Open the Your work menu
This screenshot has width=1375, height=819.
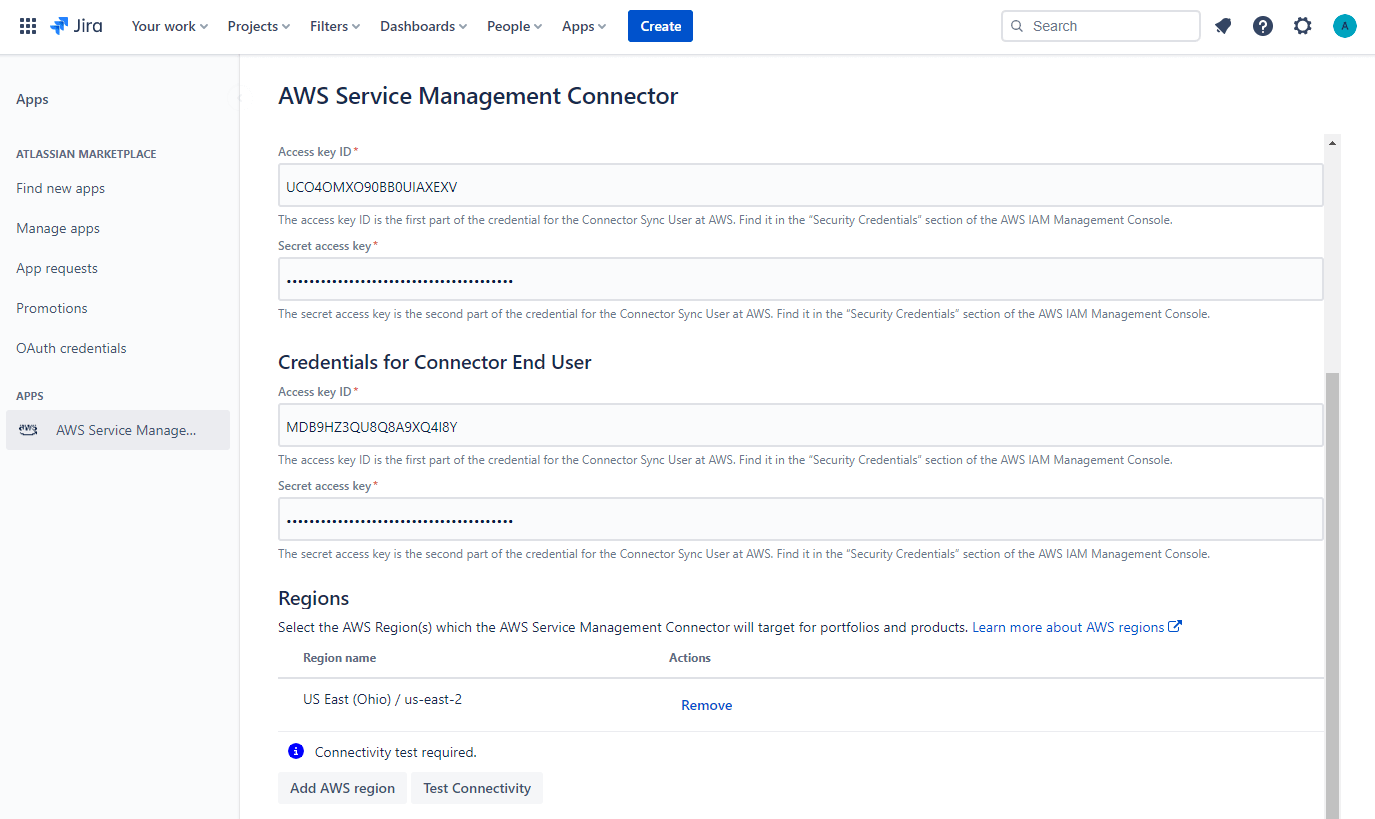click(168, 26)
